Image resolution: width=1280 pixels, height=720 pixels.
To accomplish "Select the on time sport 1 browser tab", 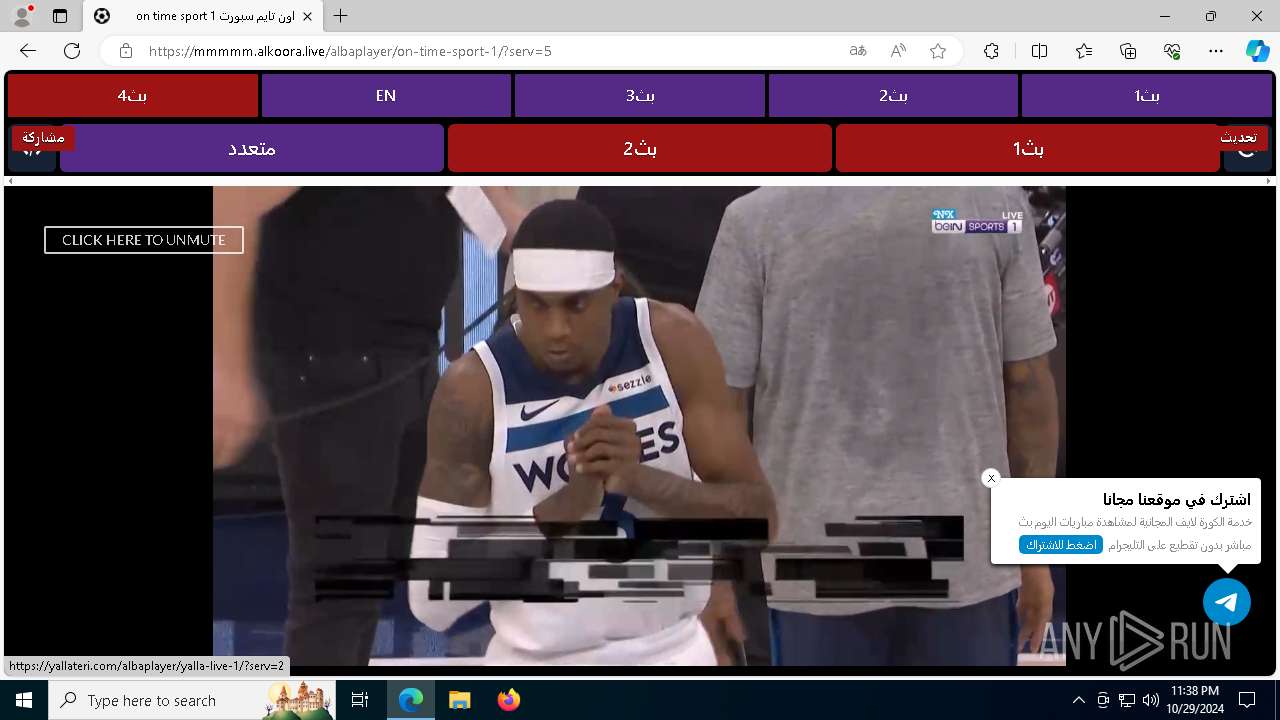I will (x=203, y=16).
